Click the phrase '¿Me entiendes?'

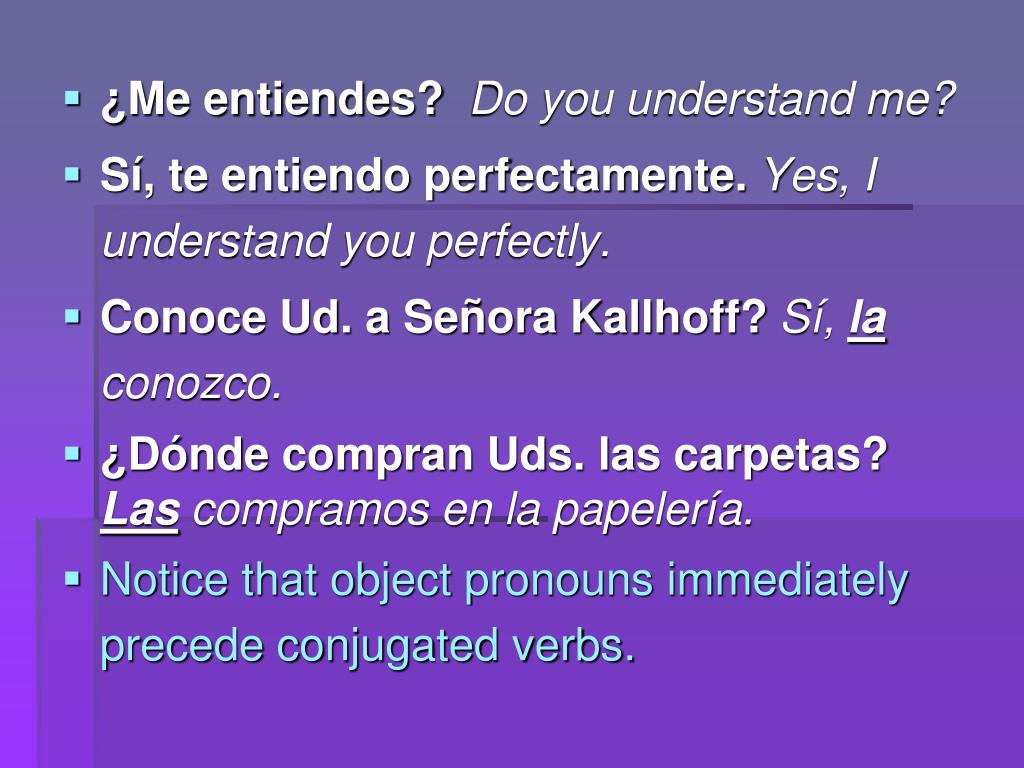(272, 101)
